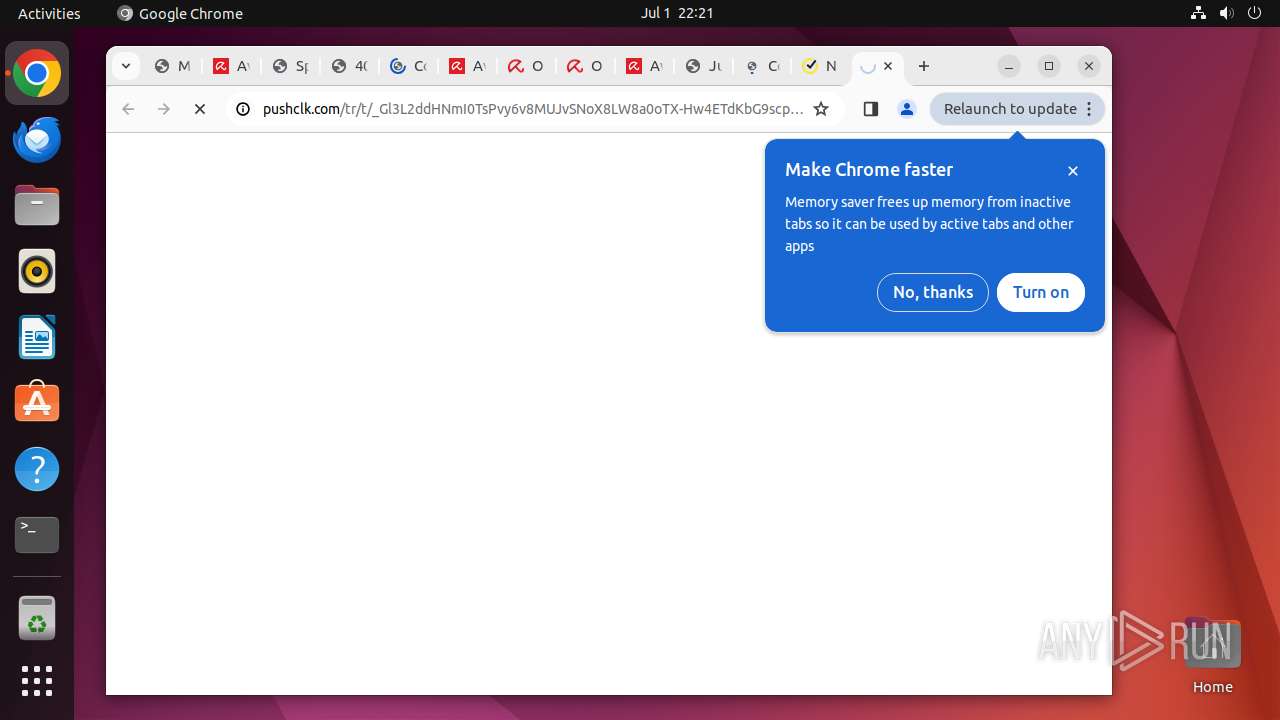Turn on Memory saver
This screenshot has width=1280, height=720.
[1041, 292]
